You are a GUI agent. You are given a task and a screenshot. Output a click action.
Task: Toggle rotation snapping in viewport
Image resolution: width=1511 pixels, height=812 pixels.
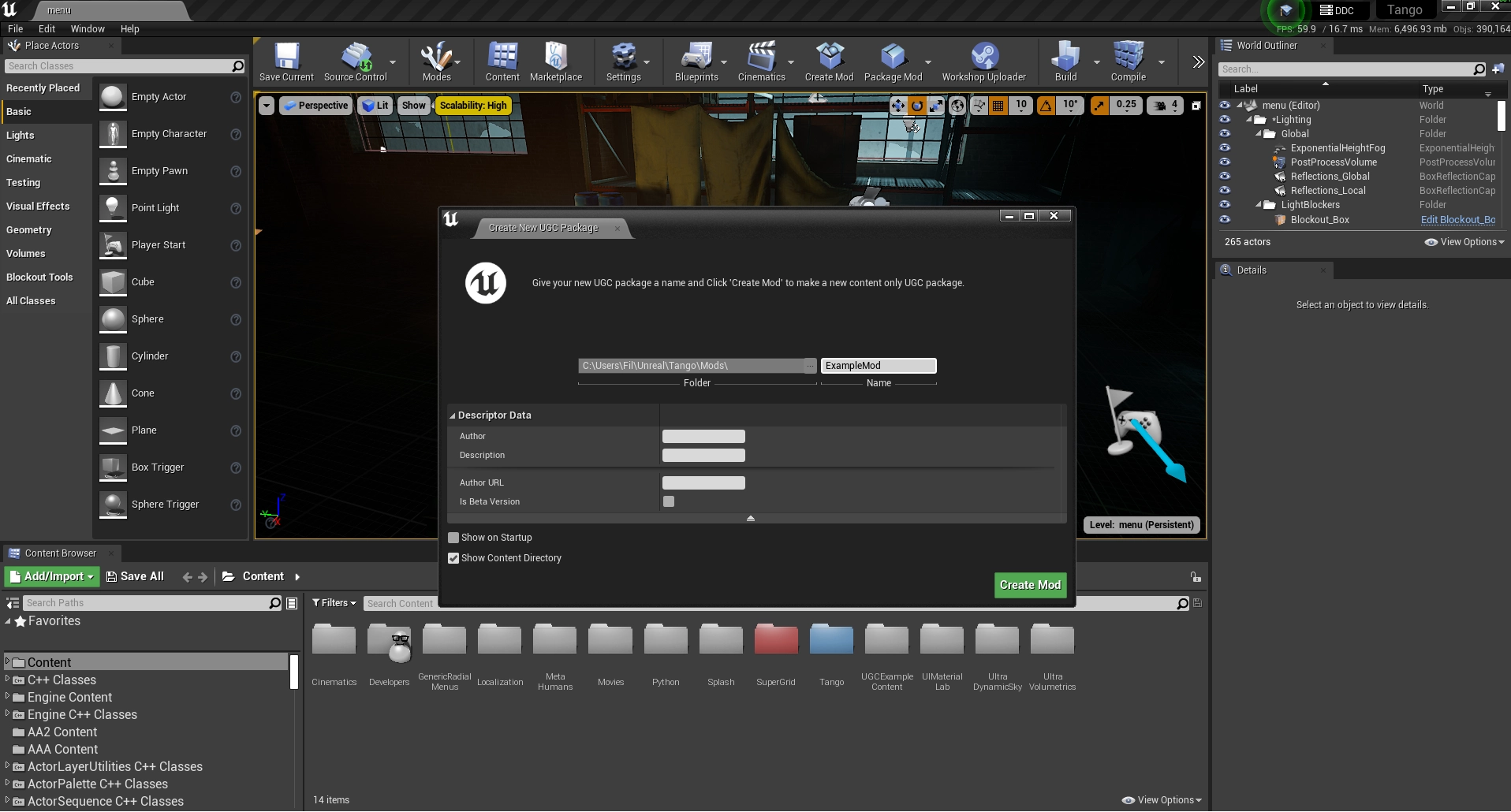(1046, 106)
